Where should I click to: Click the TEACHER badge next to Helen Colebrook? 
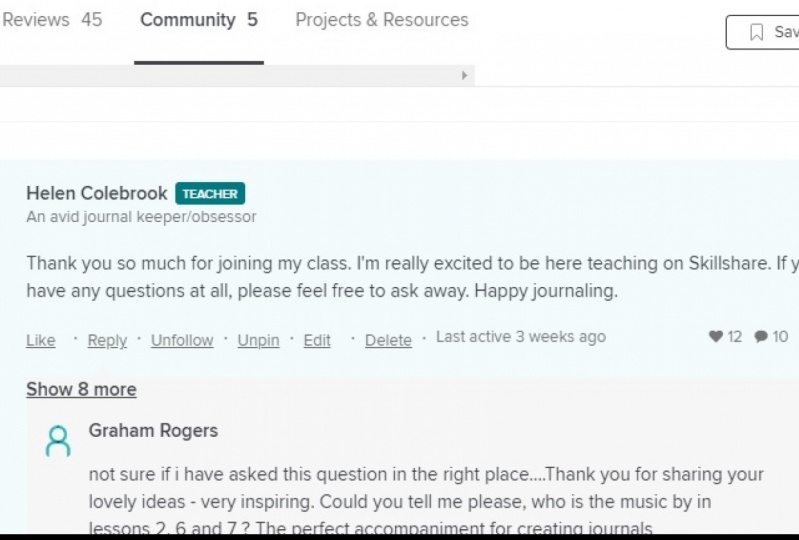coord(210,194)
